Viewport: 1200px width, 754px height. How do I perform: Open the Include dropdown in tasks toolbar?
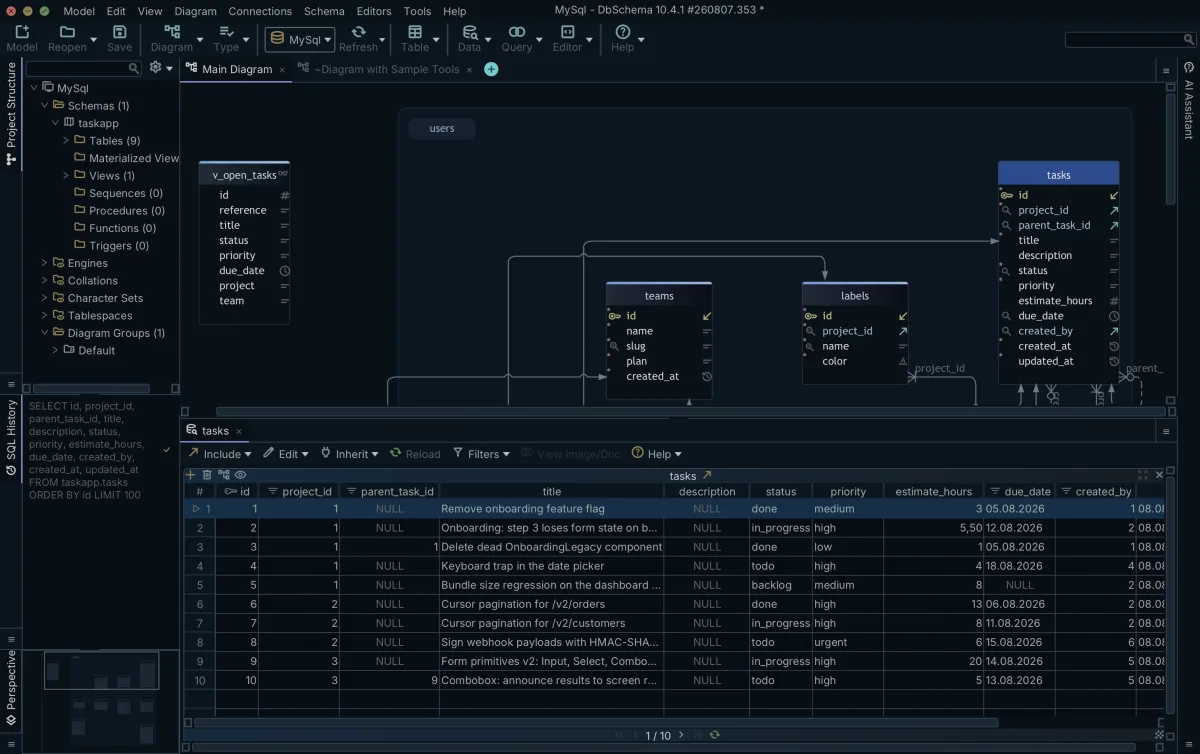pyautogui.click(x=219, y=453)
